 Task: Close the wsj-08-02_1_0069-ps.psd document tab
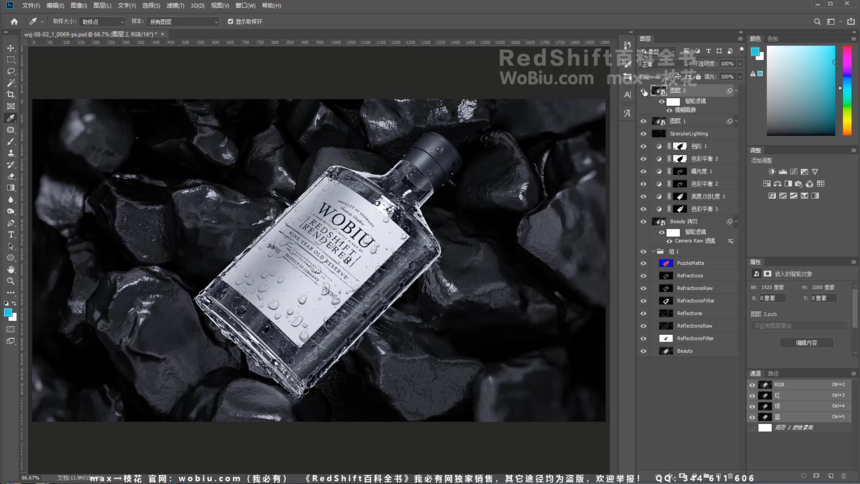(162, 34)
